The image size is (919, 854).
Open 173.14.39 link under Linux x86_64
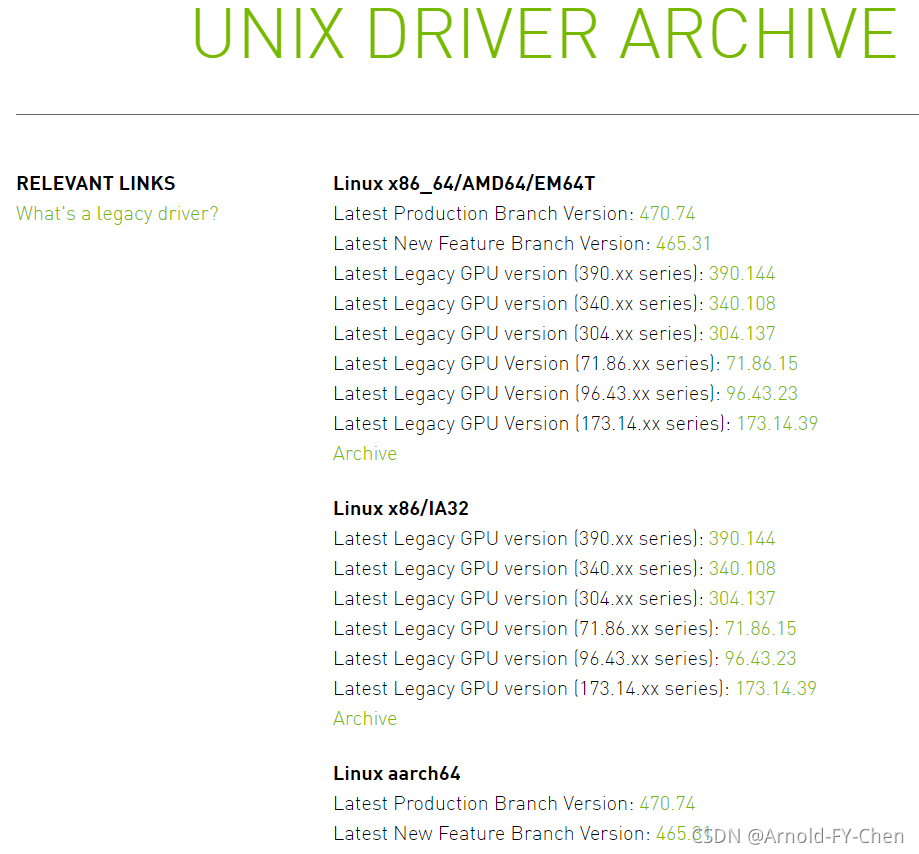point(777,423)
